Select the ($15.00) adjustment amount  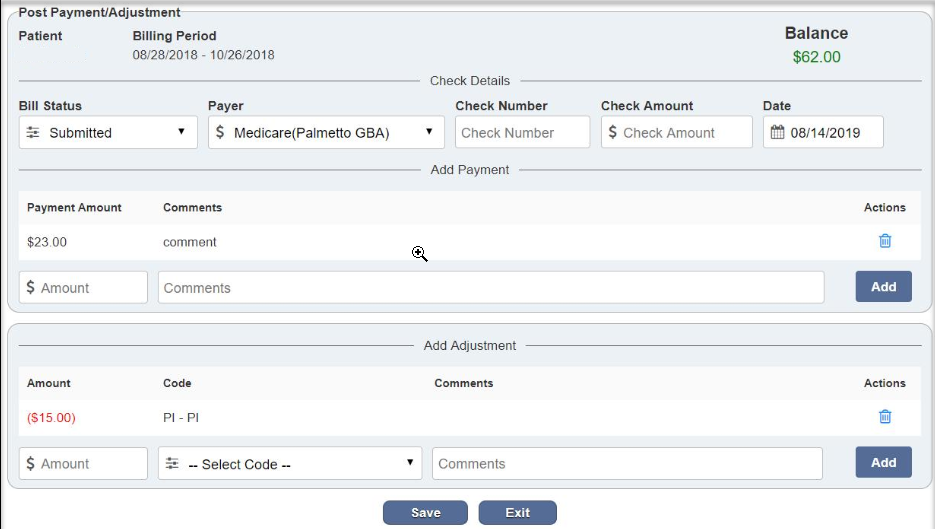tap(51, 417)
